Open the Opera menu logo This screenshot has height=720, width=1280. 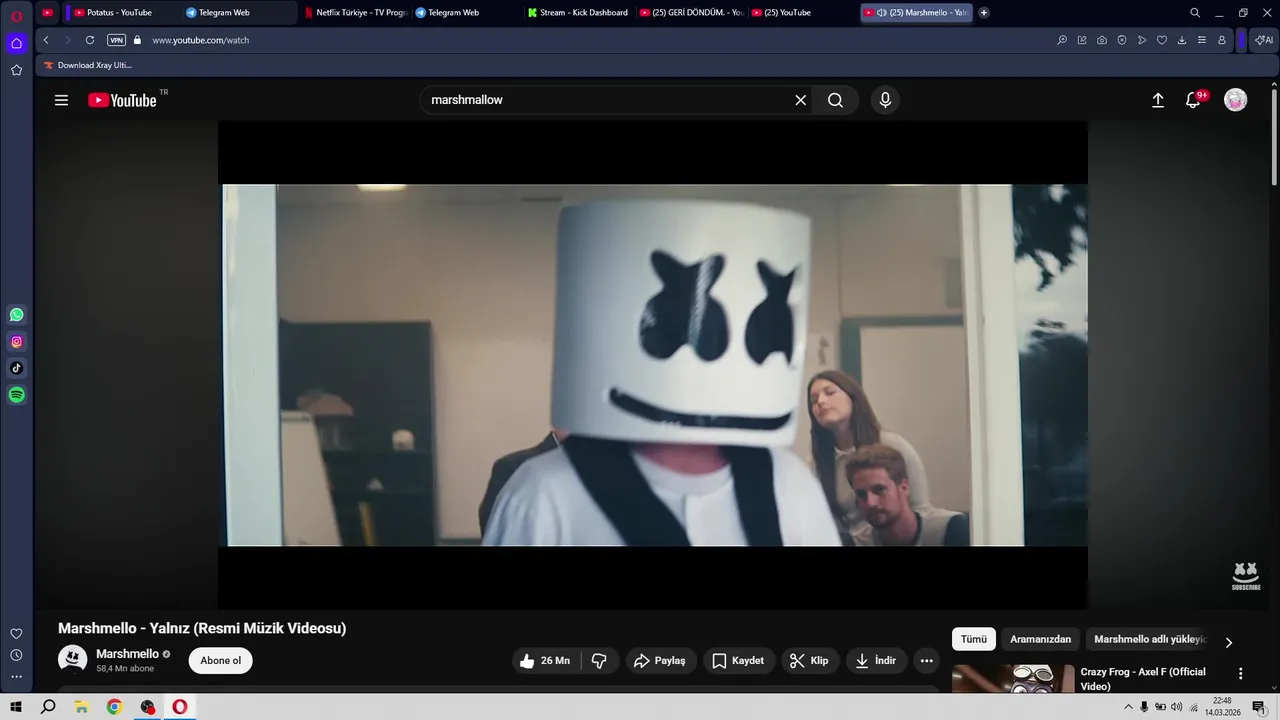[16, 15]
